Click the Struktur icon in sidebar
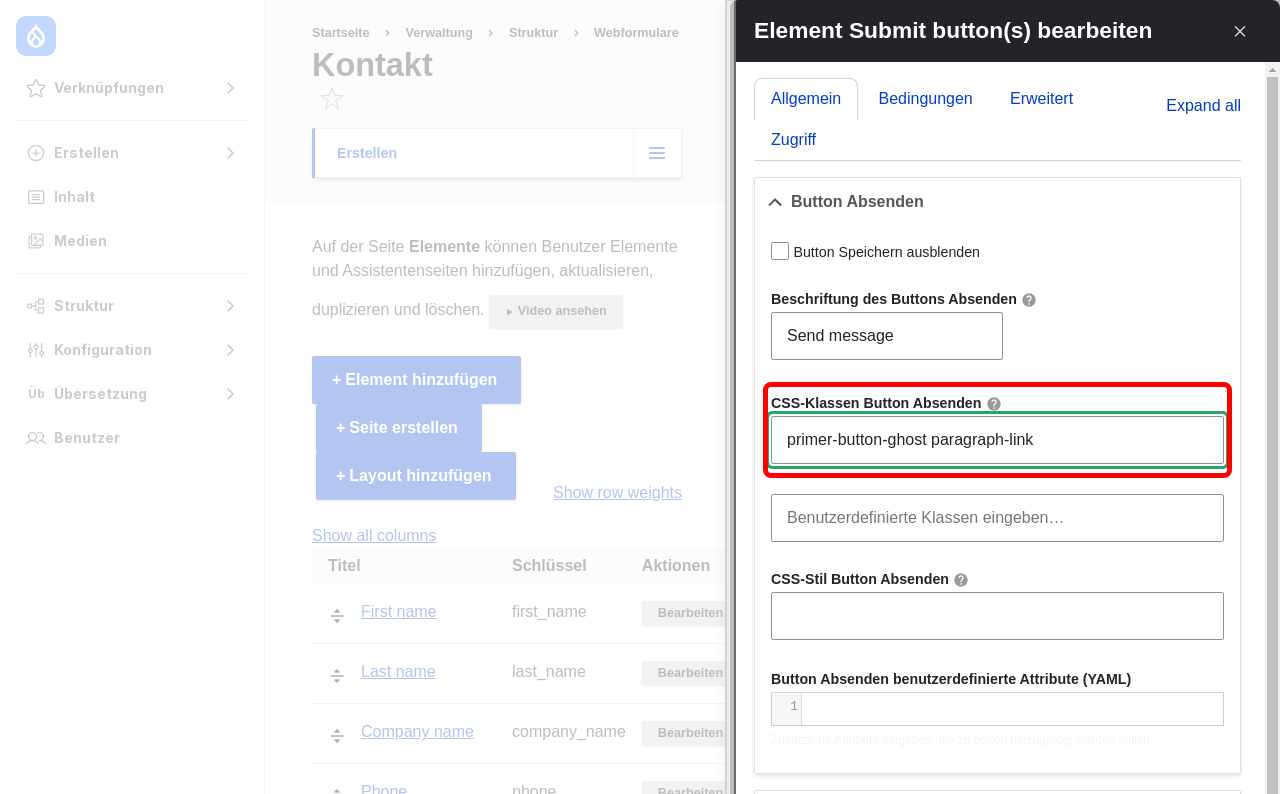 [x=36, y=306]
